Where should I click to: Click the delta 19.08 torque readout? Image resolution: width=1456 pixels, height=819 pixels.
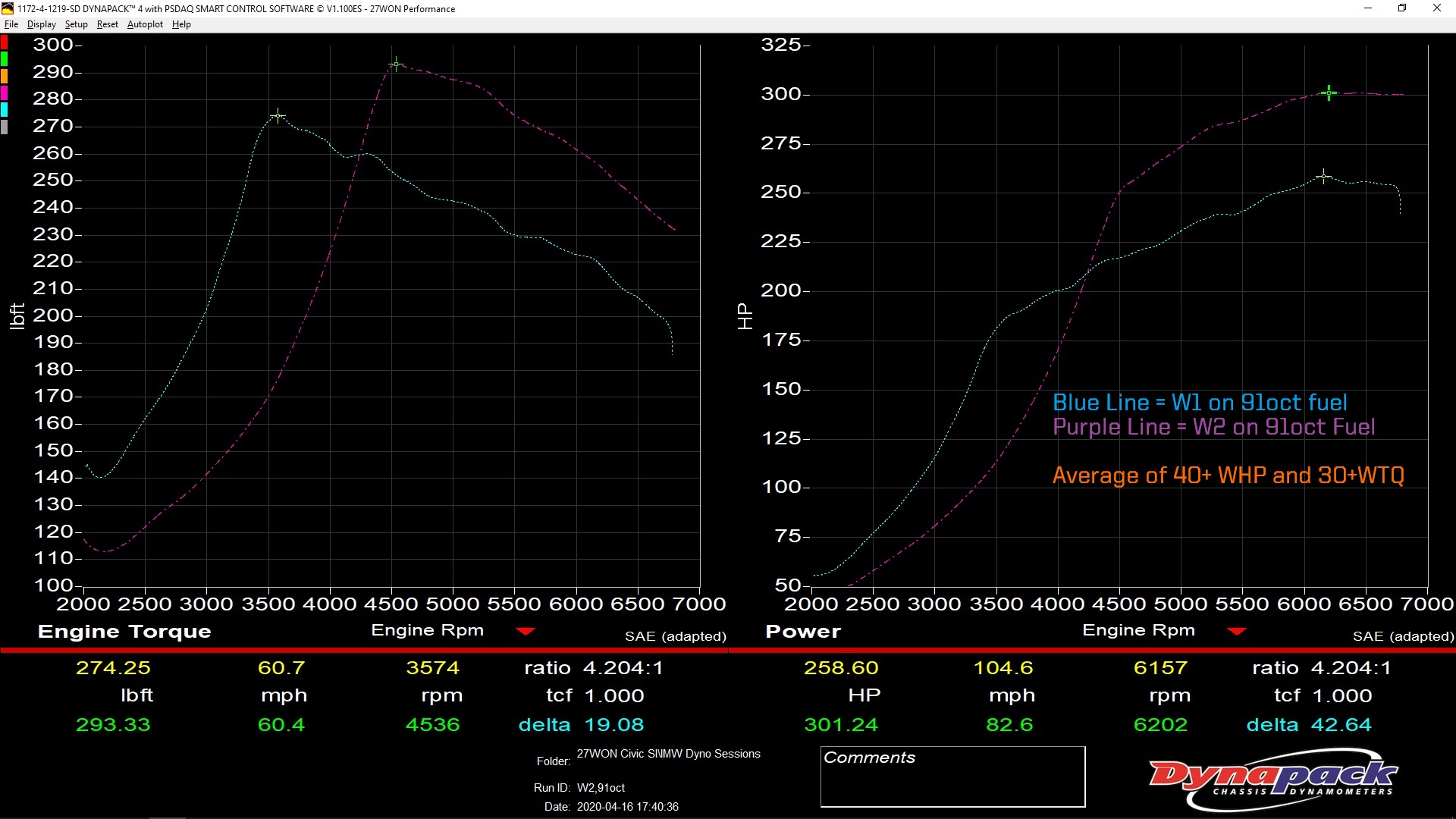click(x=581, y=725)
